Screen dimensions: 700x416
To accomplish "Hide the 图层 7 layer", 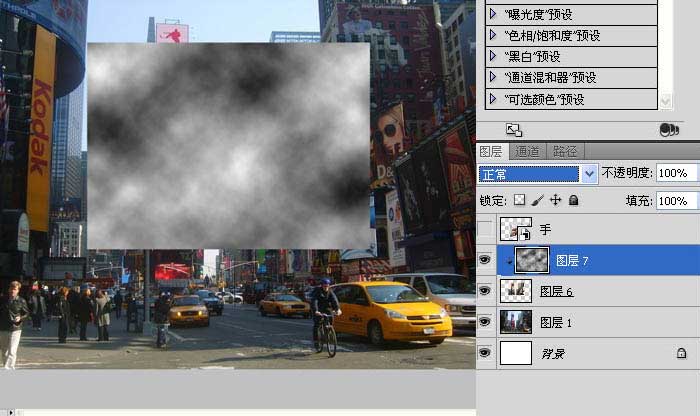I will click(x=486, y=260).
